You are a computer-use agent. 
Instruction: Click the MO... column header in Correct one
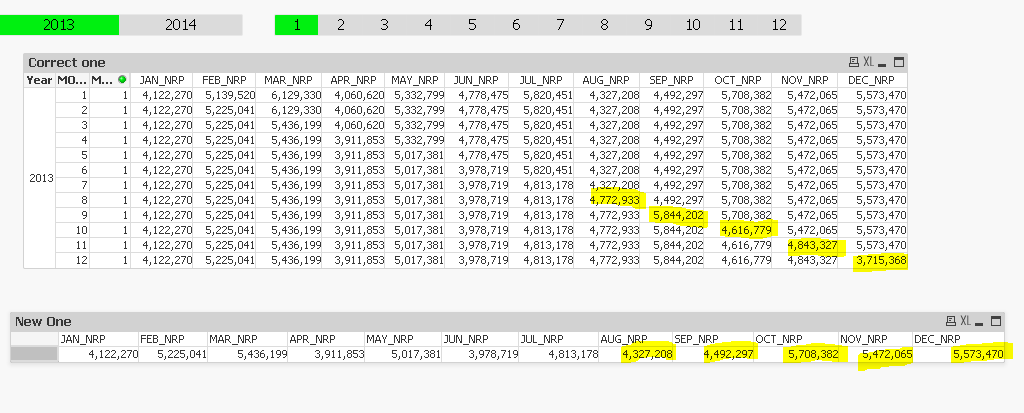coord(72,80)
